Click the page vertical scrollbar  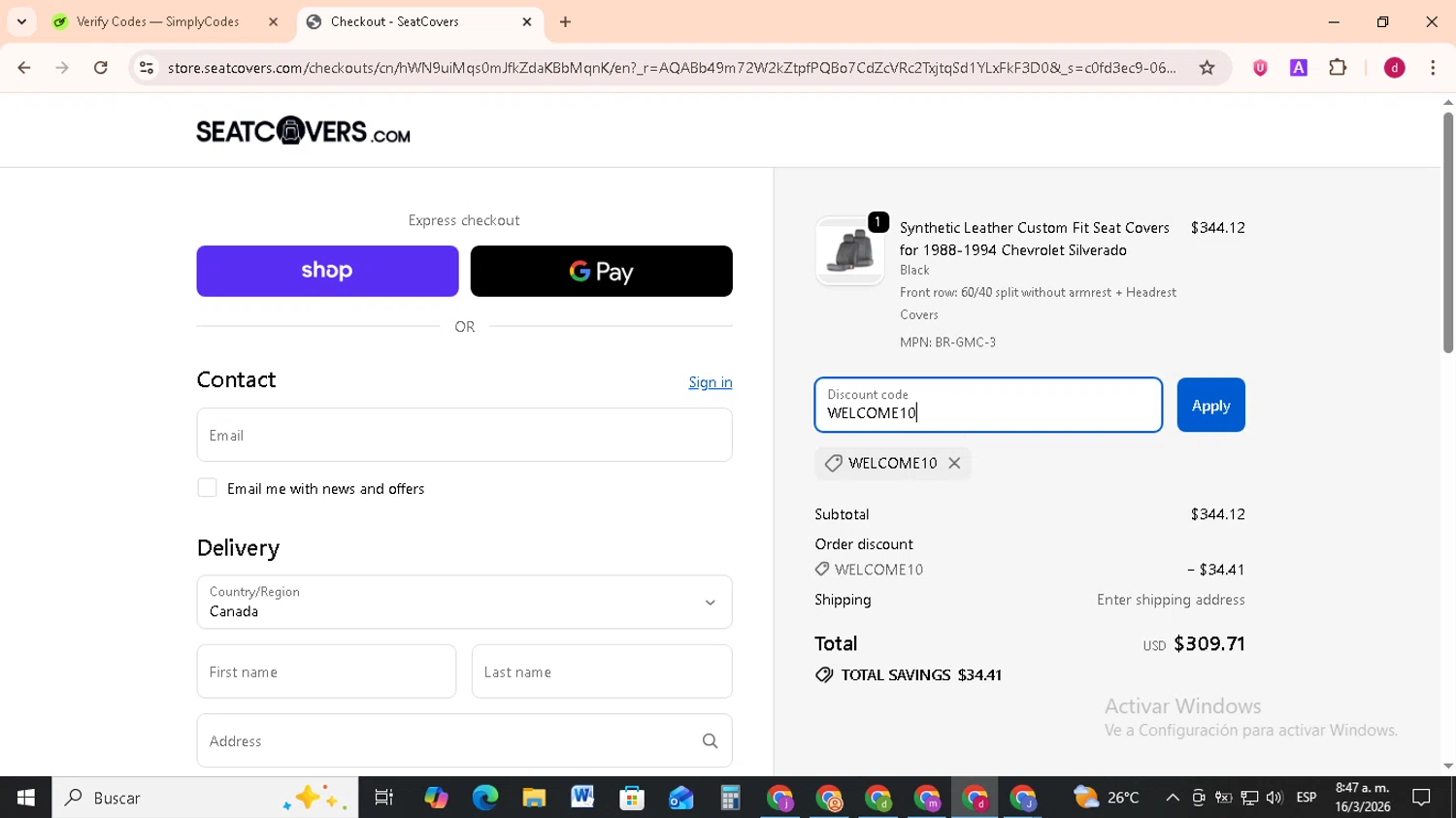click(x=1448, y=233)
